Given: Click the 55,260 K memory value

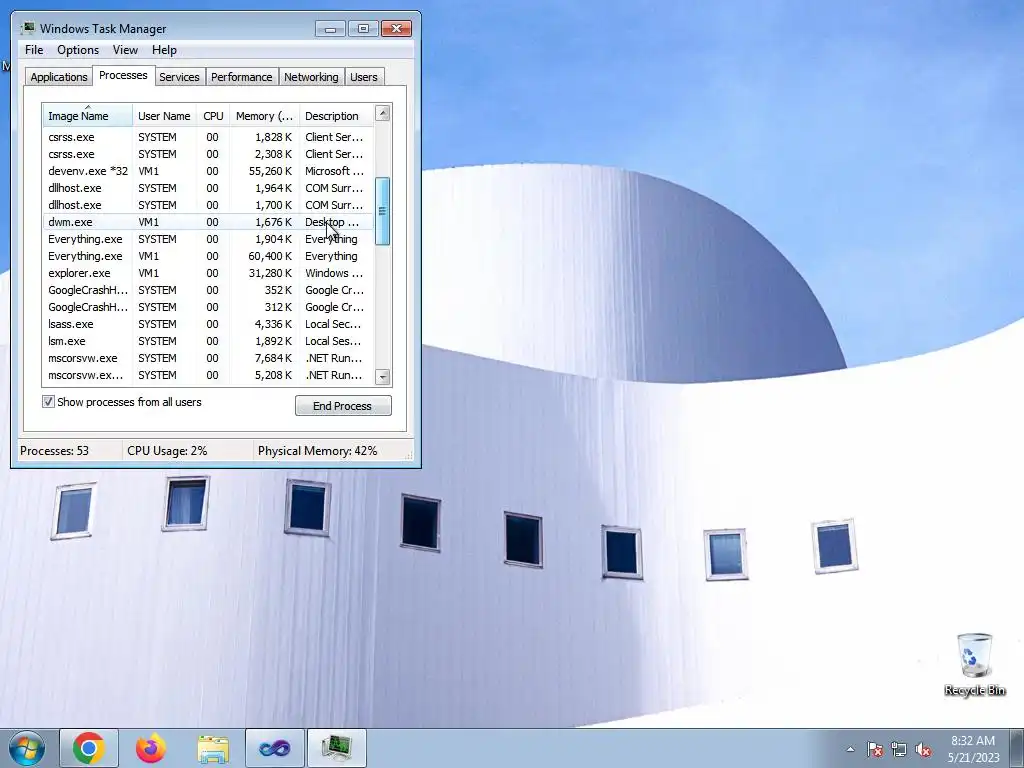Looking at the screenshot, I should point(270,171).
